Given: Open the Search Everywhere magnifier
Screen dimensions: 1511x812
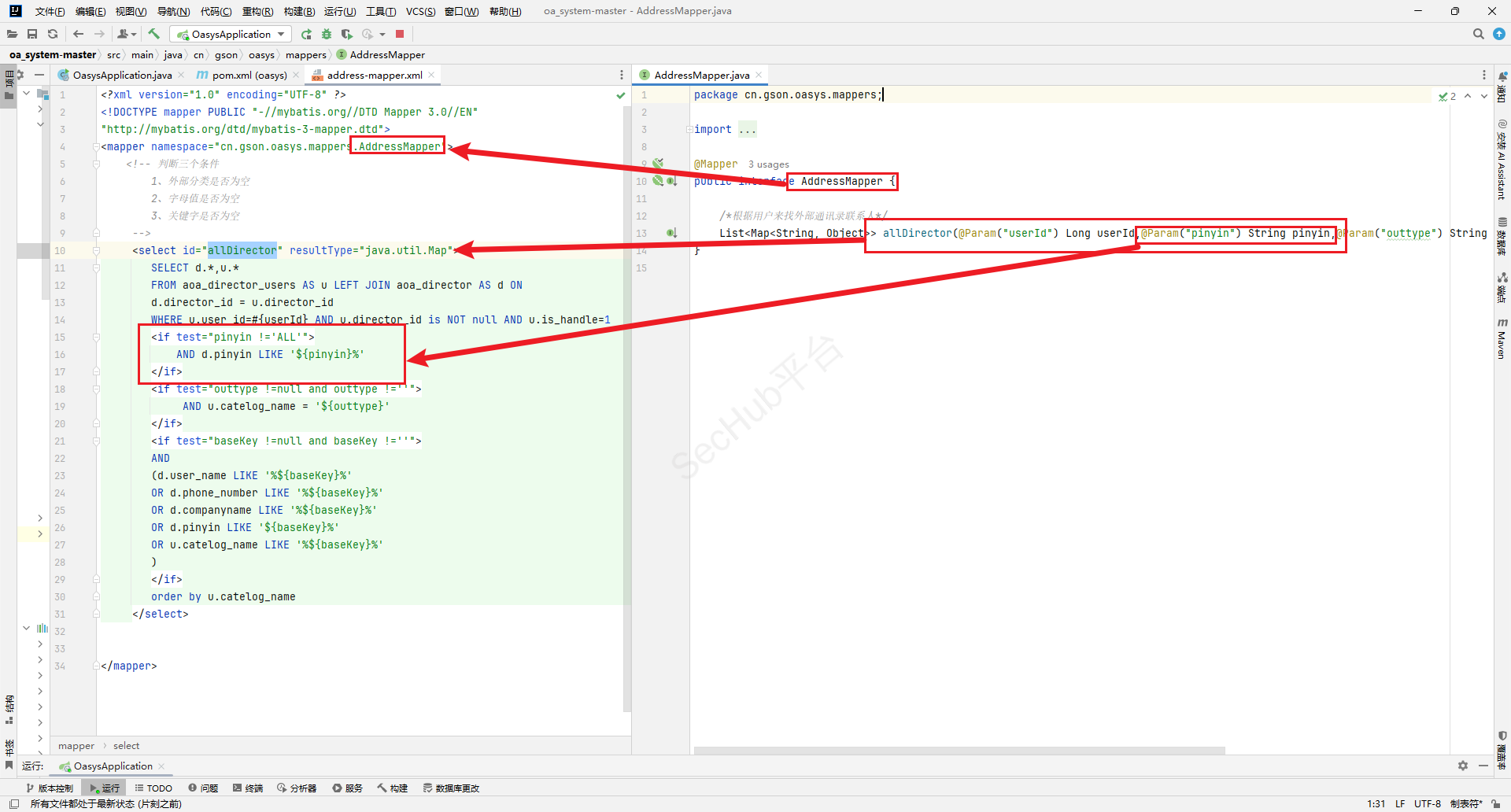Looking at the screenshot, I should pyautogui.click(x=1478, y=34).
